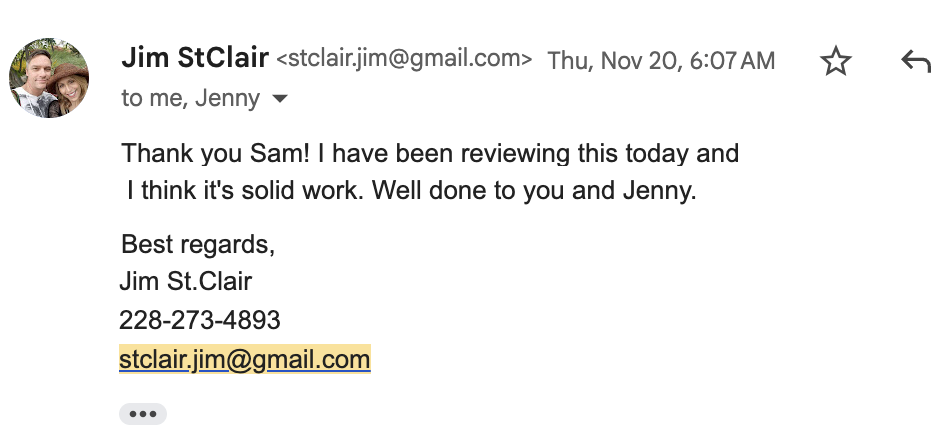Click the reply arrow icon
The height and width of the screenshot is (440, 937).
[915, 62]
